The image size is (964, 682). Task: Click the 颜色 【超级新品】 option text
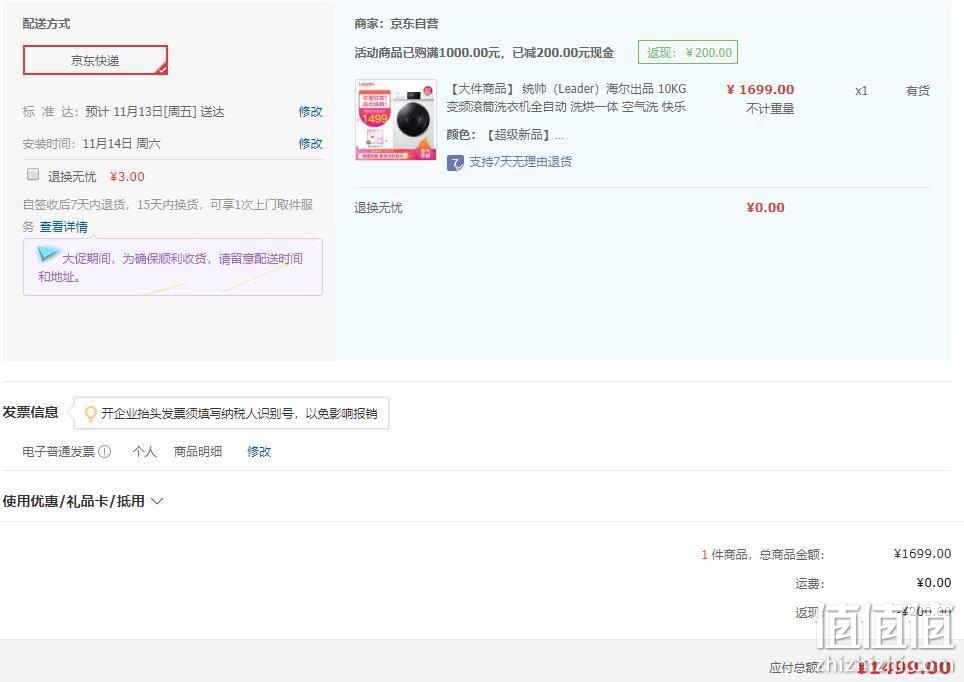tap(505, 135)
